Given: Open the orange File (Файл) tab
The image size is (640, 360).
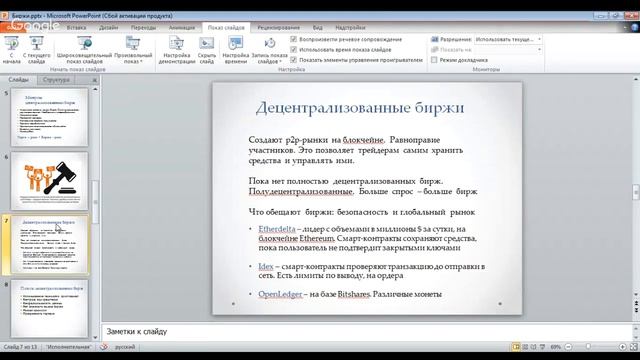Looking at the screenshot, I should pos(13,28).
